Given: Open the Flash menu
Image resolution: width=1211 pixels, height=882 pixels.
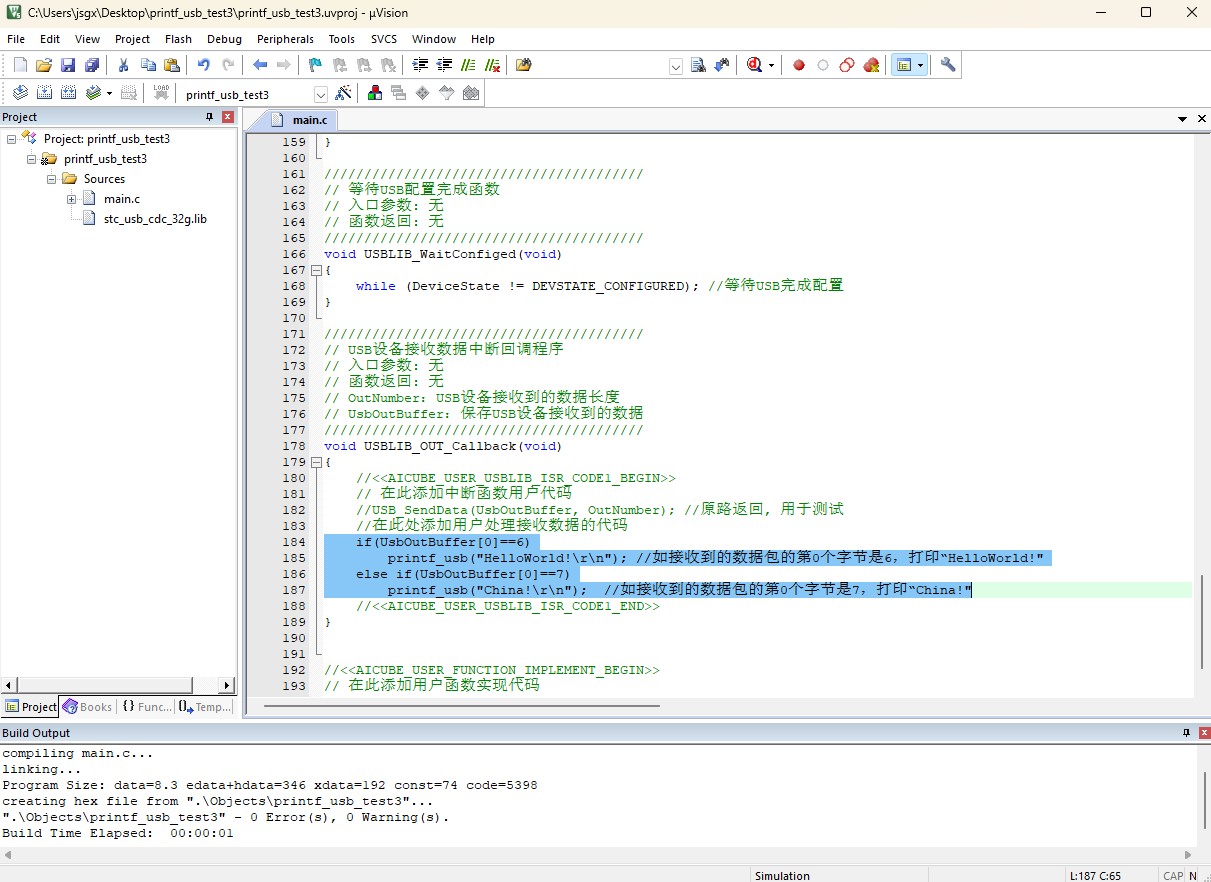Looking at the screenshot, I should point(178,39).
